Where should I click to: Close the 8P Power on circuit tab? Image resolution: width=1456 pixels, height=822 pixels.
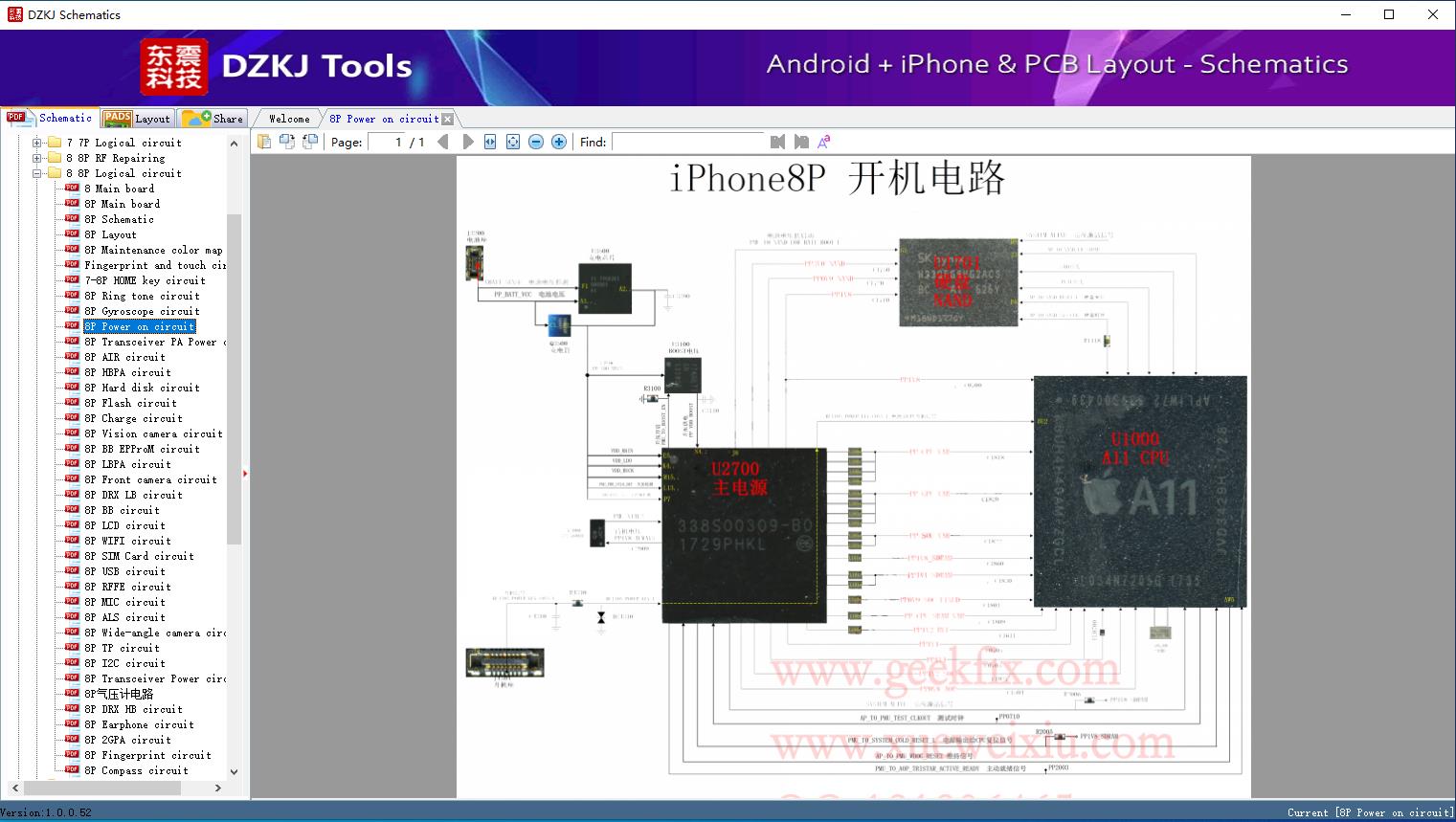point(448,120)
